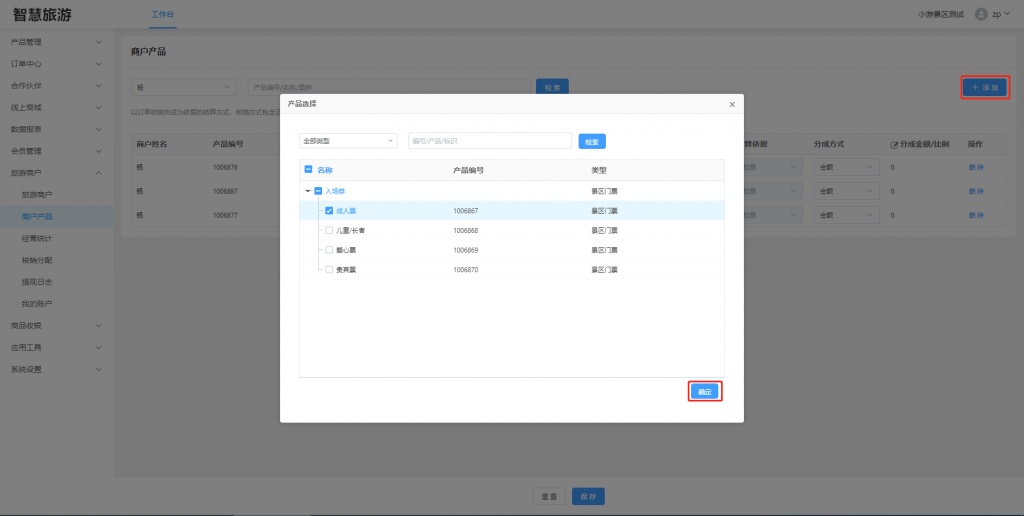Check the 儿童/长者 checkbox
The image size is (1024, 516).
coord(329,231)
